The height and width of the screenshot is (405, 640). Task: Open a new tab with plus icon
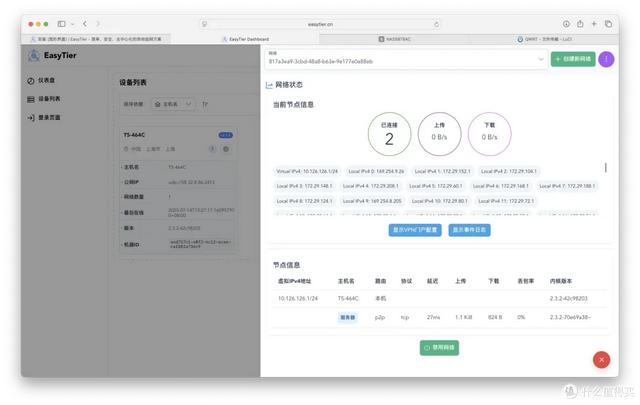(x=594, y=24)
